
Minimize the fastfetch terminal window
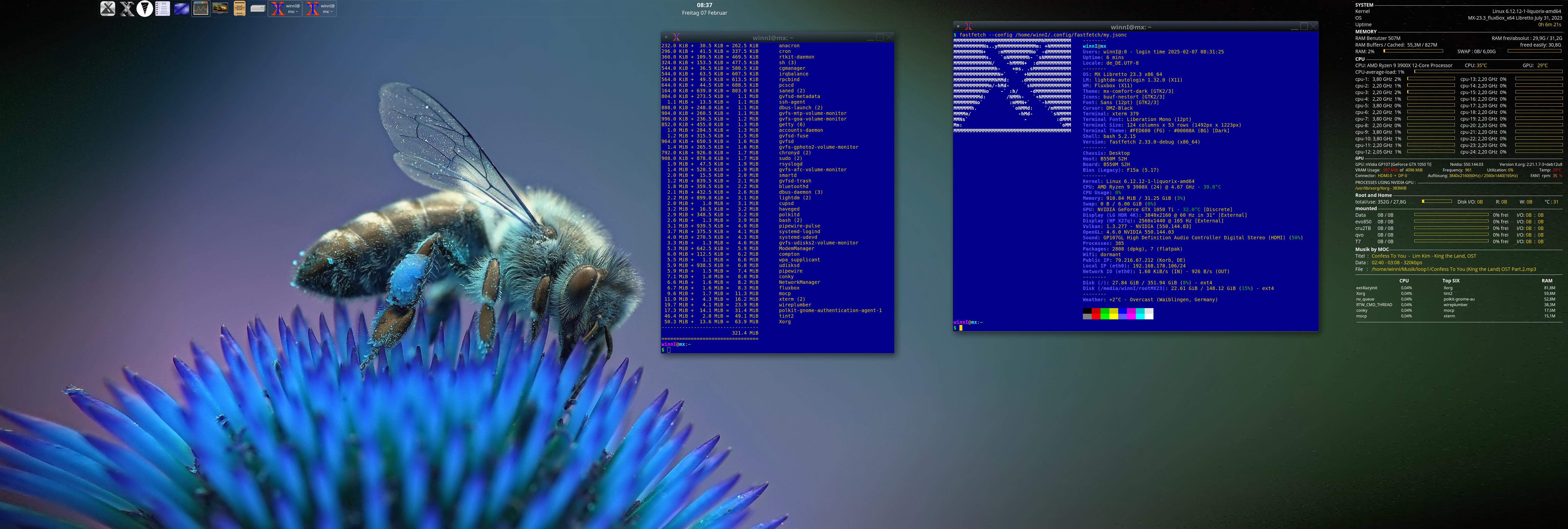(1295, 27)
